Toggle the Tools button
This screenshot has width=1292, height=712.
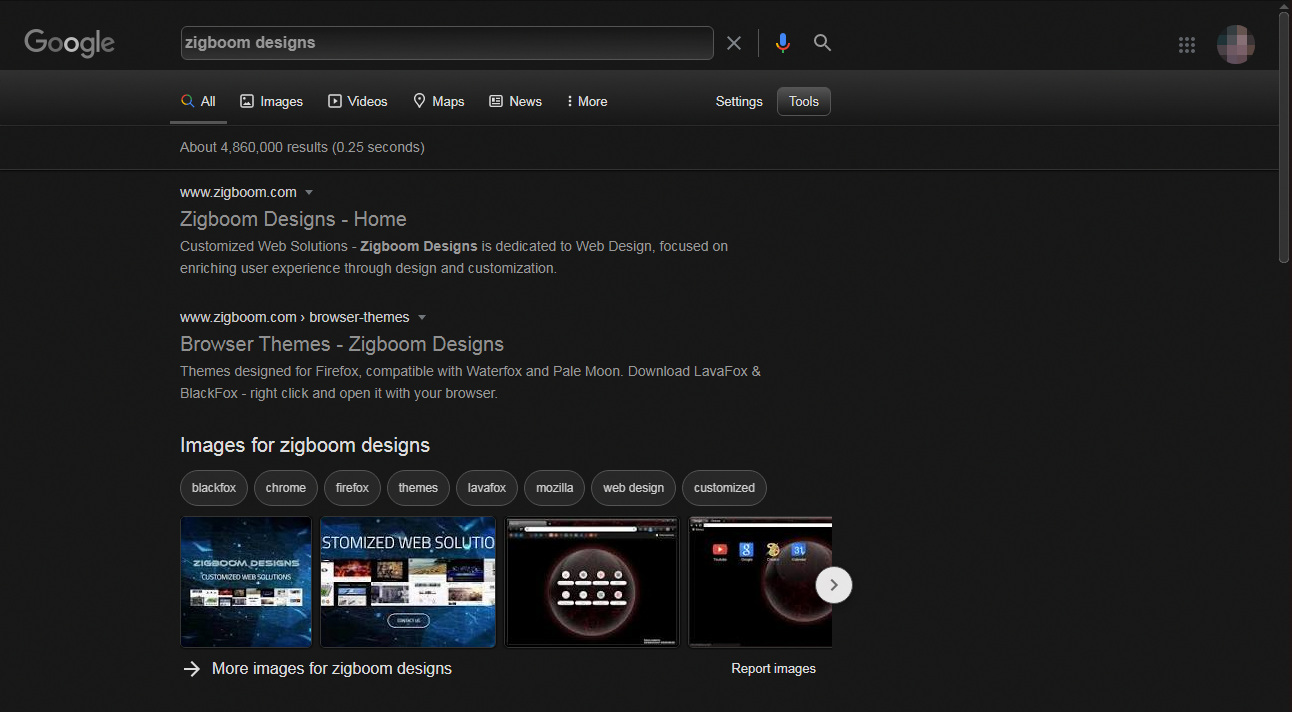(x=804, y=101)
